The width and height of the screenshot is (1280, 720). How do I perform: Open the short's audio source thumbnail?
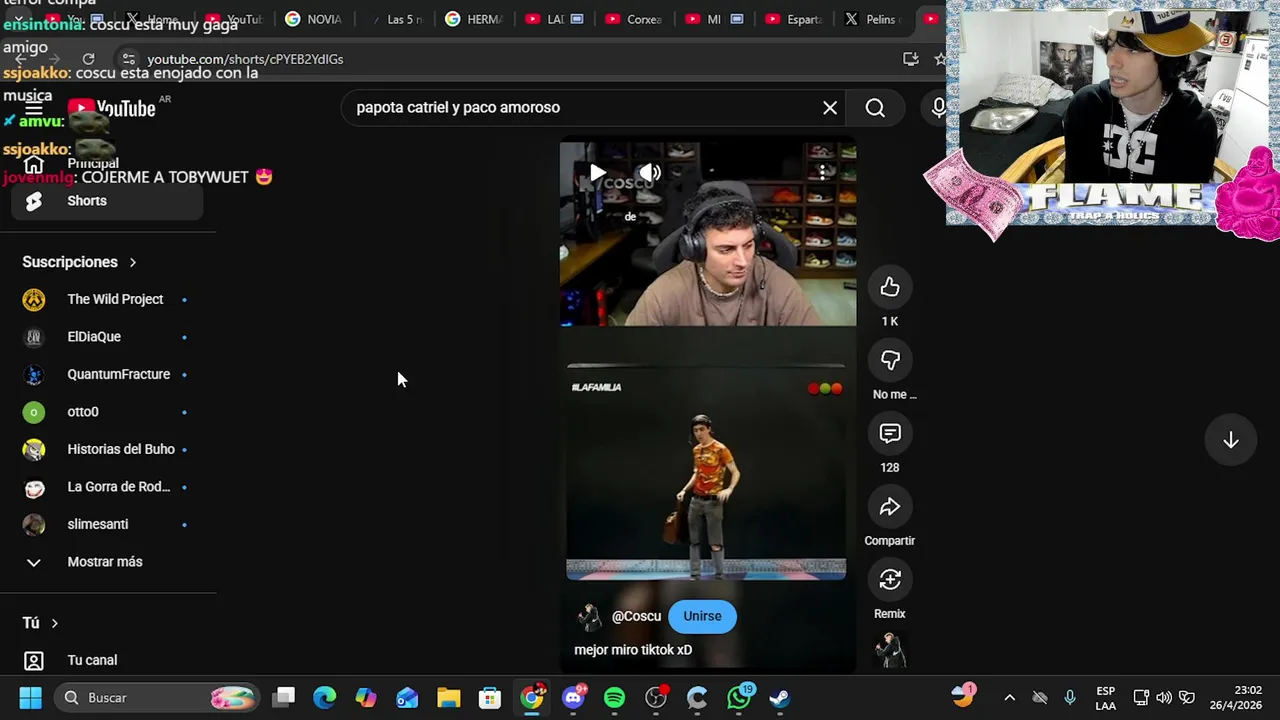(890, 650)
